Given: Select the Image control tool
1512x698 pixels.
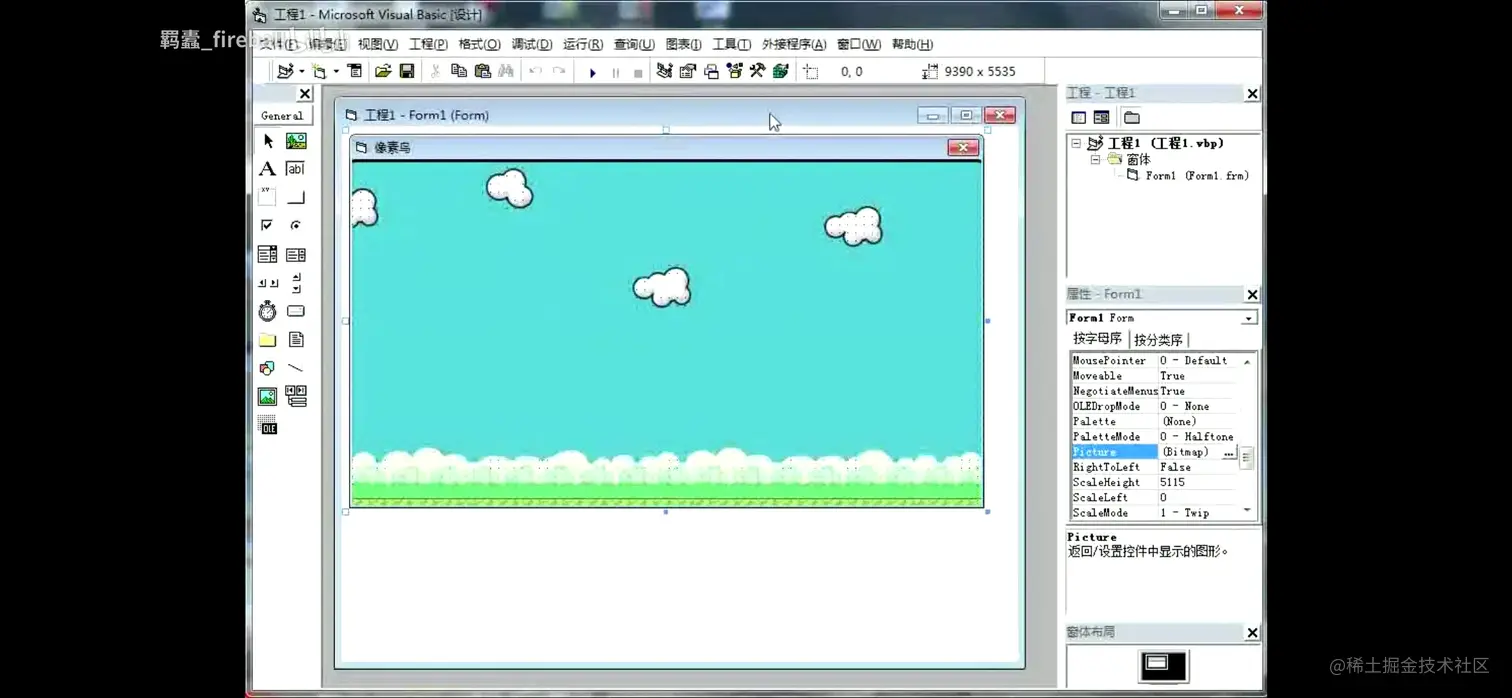Looking at the screenshot, I should [267, 397].
